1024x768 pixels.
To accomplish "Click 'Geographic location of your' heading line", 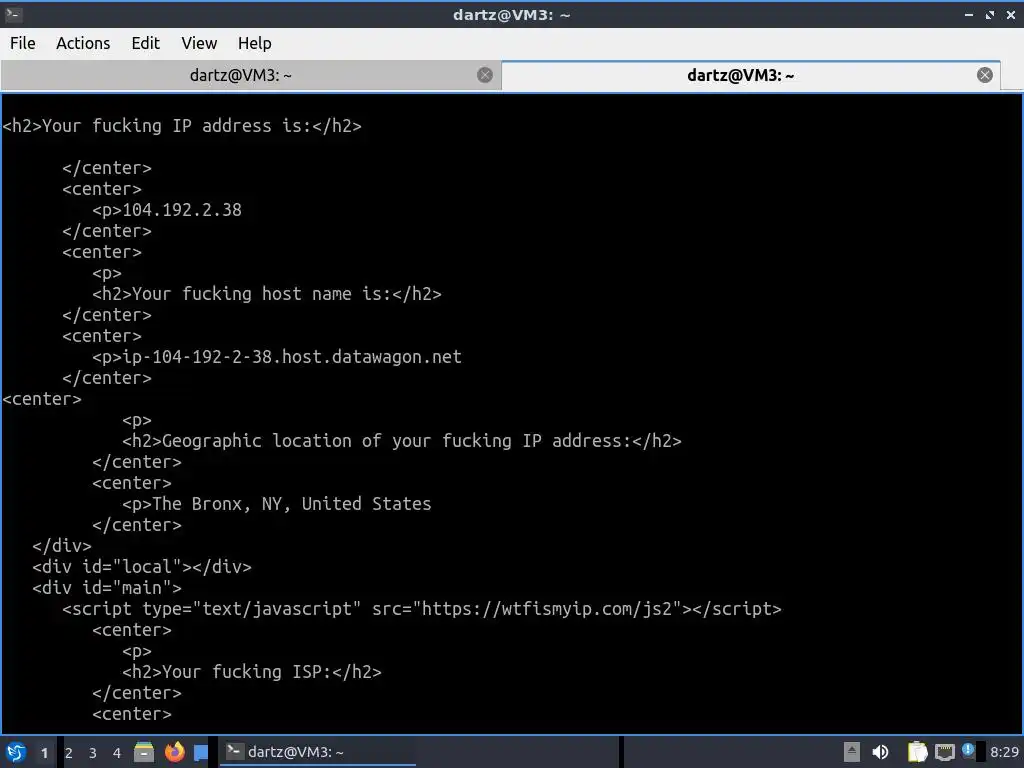I will 402,441.
